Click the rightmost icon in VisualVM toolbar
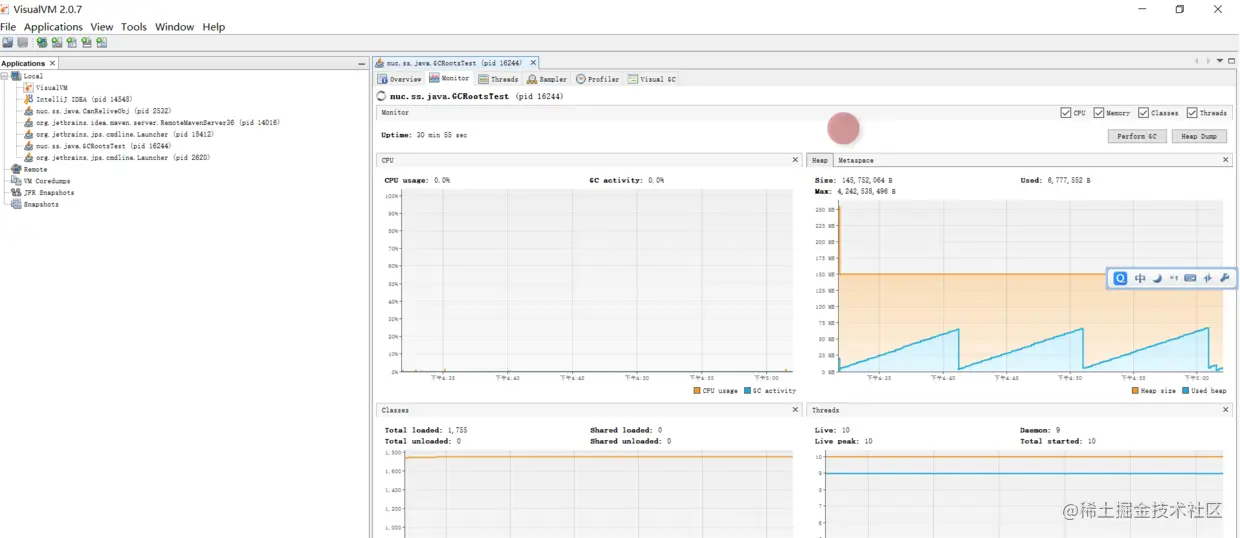 (x=101, y=43)
